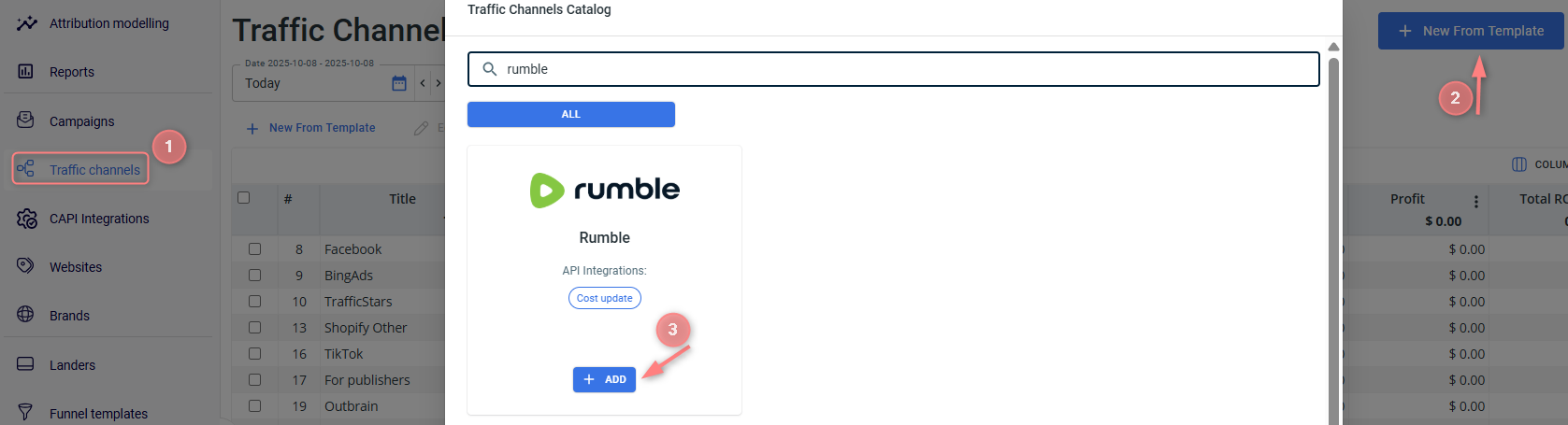The width and height of the screenshot is (1568, 425).
Task: Open the Websites sidebar icon
Action: click(26, 266)
